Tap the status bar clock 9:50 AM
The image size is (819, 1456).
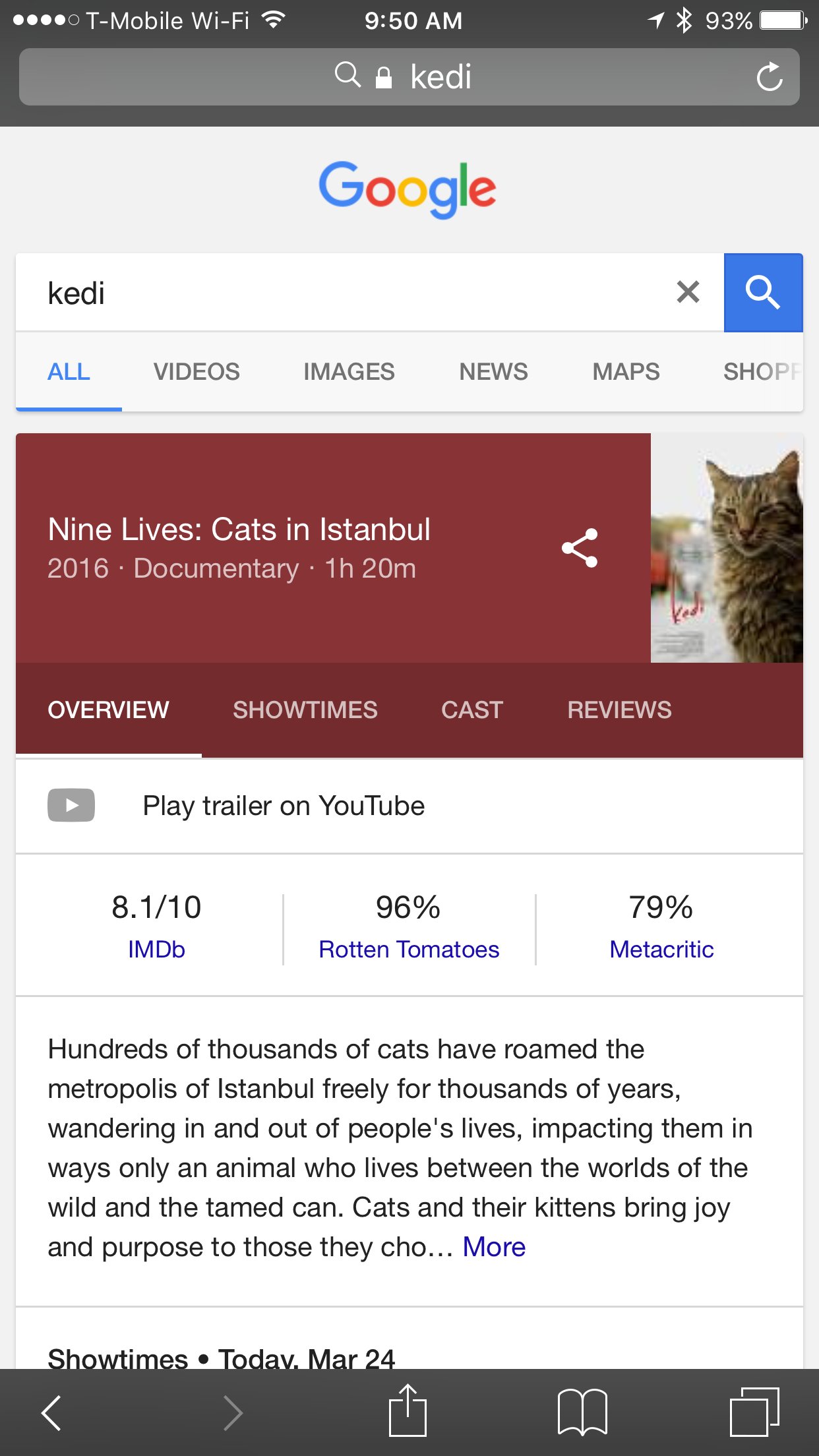pyautogui.click(x=413, y=21)
